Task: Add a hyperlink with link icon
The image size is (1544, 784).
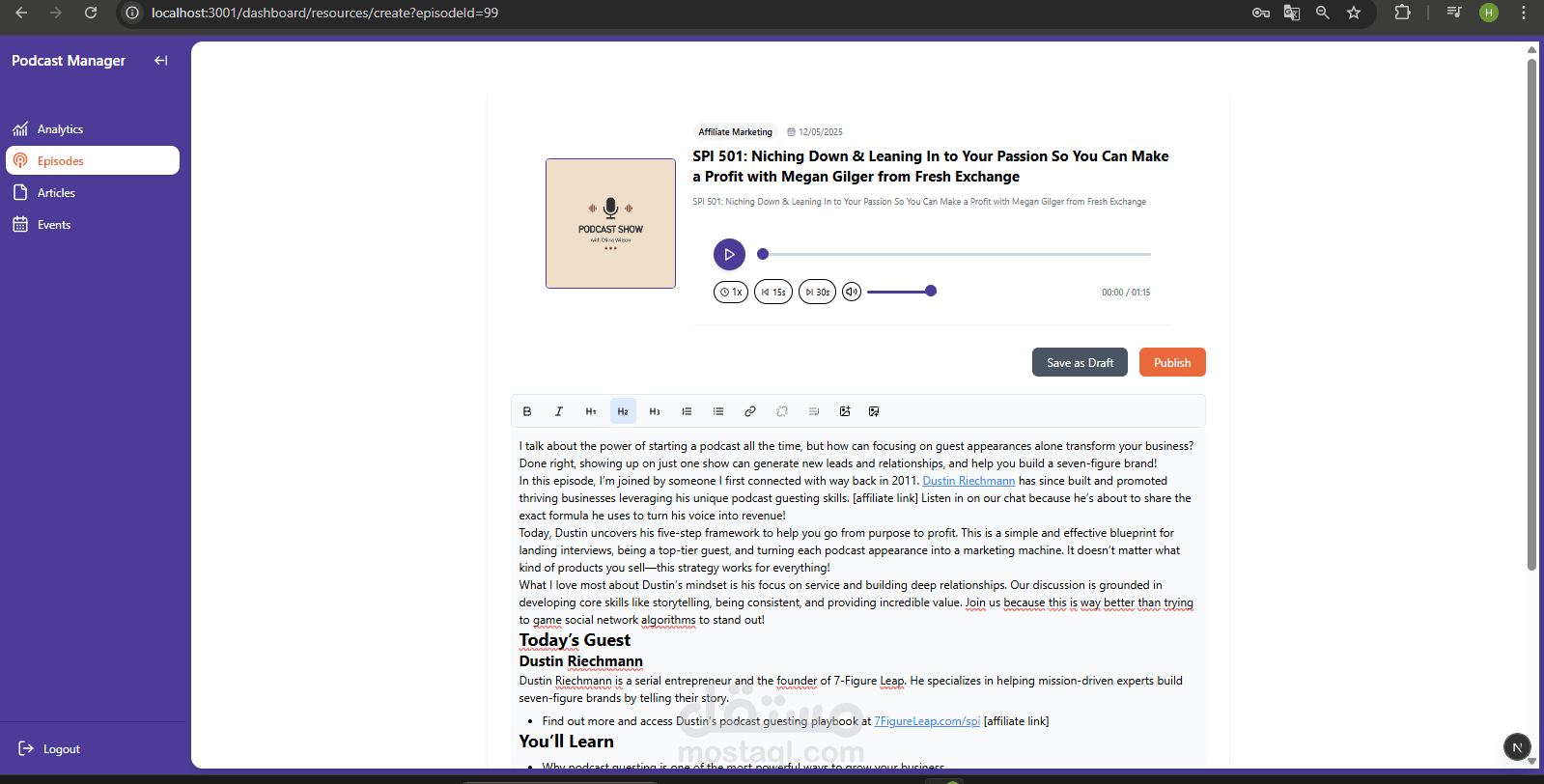Action: (750, 411)
